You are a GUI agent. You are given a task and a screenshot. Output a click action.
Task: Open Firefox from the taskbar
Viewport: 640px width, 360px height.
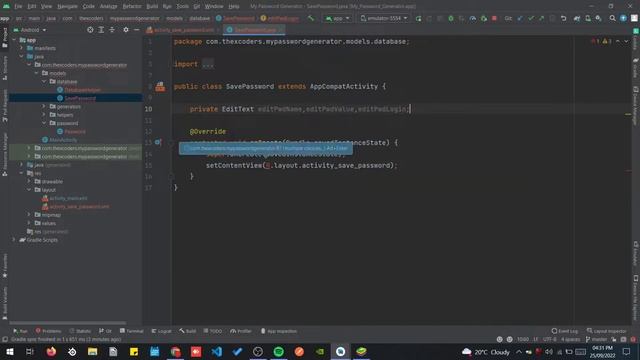(51, 351)
